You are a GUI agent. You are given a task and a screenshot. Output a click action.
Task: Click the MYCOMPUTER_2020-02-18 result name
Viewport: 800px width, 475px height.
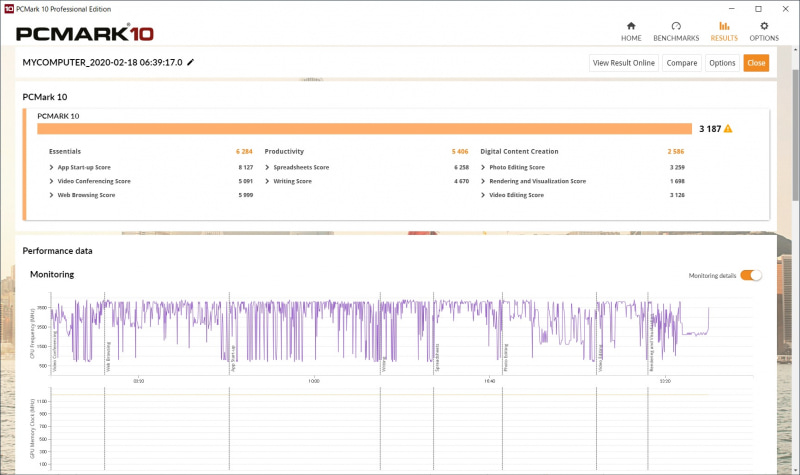point(102,62)
